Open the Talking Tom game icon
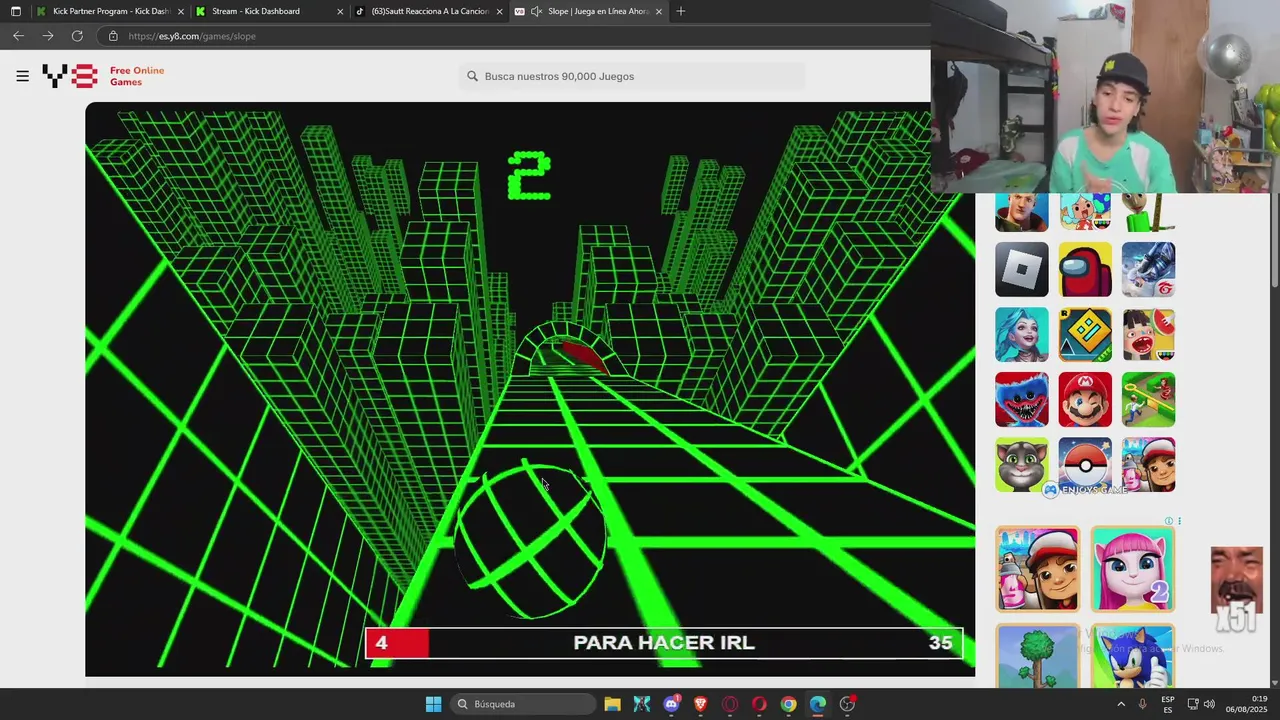Image resolution: width=1280 pixels, height=720 pixels. point(1022,464)
